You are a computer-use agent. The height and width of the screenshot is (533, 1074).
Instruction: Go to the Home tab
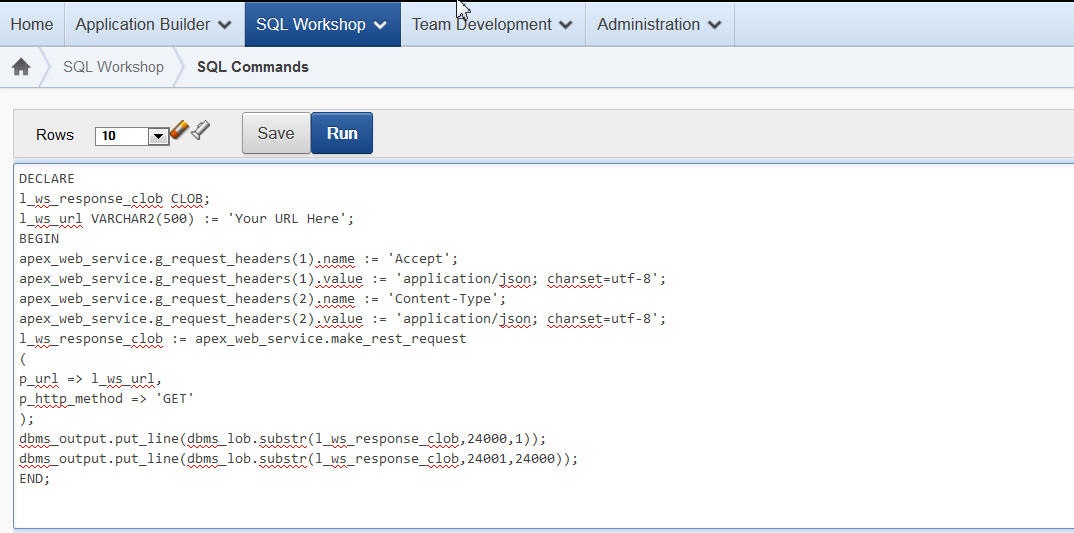32,24
